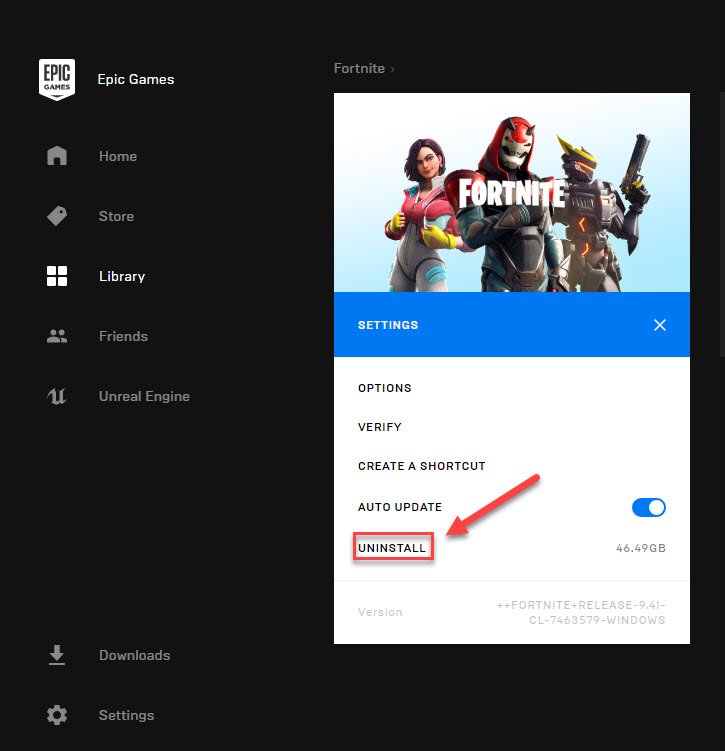Click the Settings gear icon

point(57,715)
